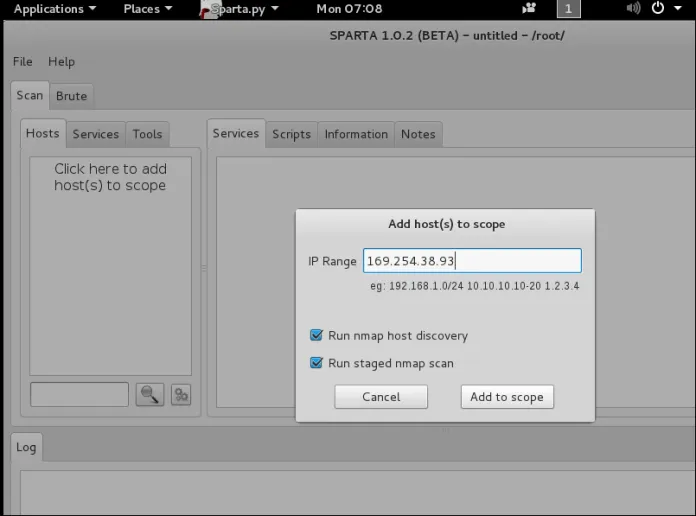Click the screen recorder camera icon
Viewport: 696px width, 516px height.
[x=529, y=9]
